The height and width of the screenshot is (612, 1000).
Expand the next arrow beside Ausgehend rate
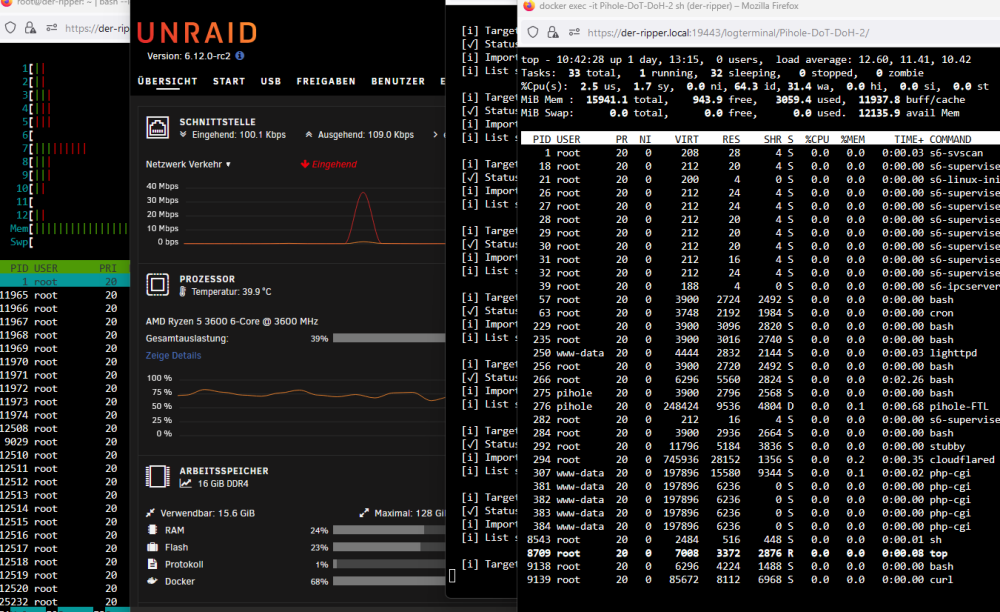436,135
